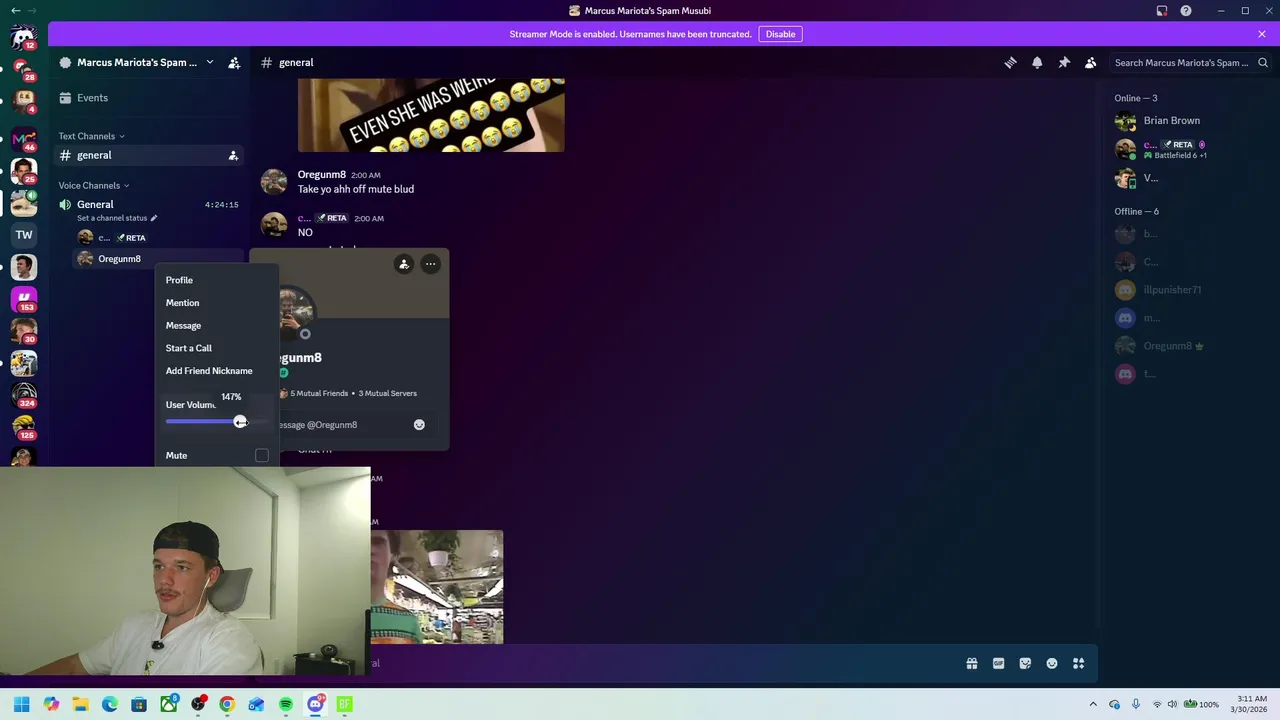
Task: Collapse the Voice Channels category
Action: tap(94, 185)
